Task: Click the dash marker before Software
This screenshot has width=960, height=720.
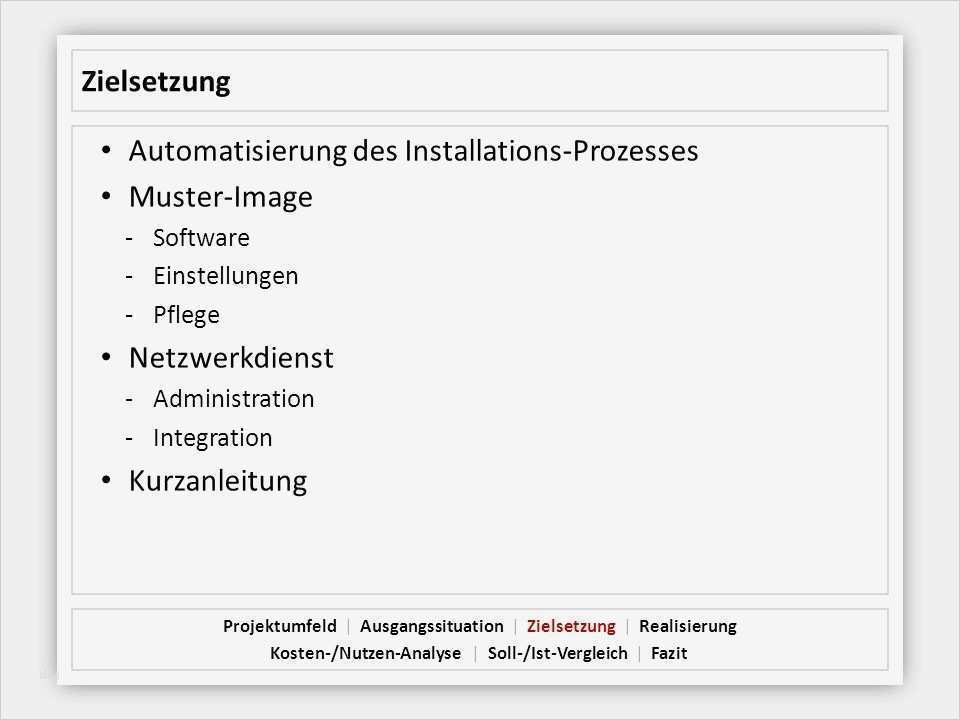Action: click(x=129, y=239)
